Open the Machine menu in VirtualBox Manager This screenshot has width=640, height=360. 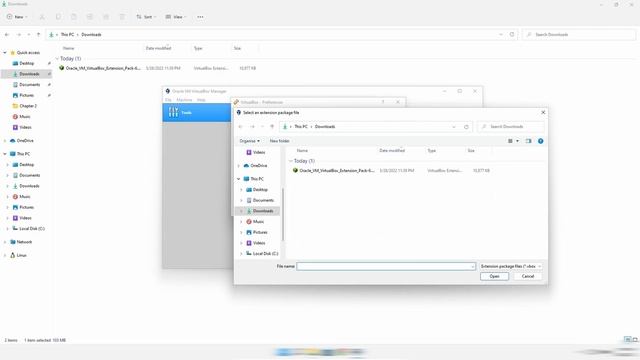[184, 100]
